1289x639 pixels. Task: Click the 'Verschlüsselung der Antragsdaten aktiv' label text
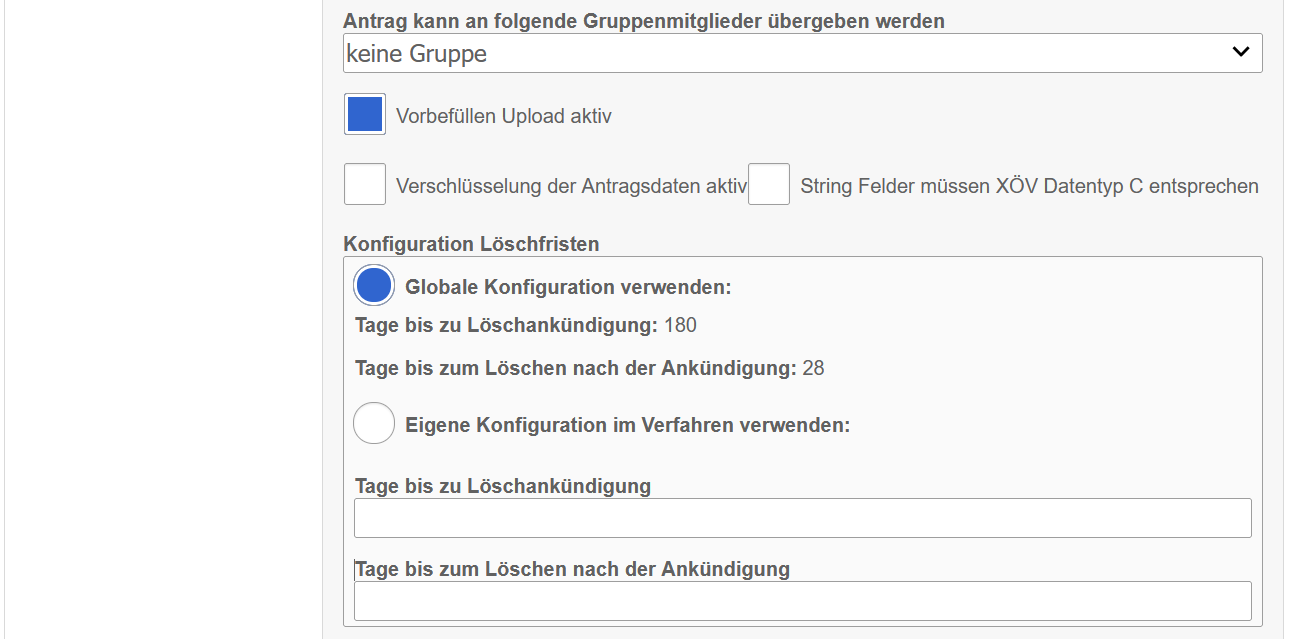[x=572, y=186]
